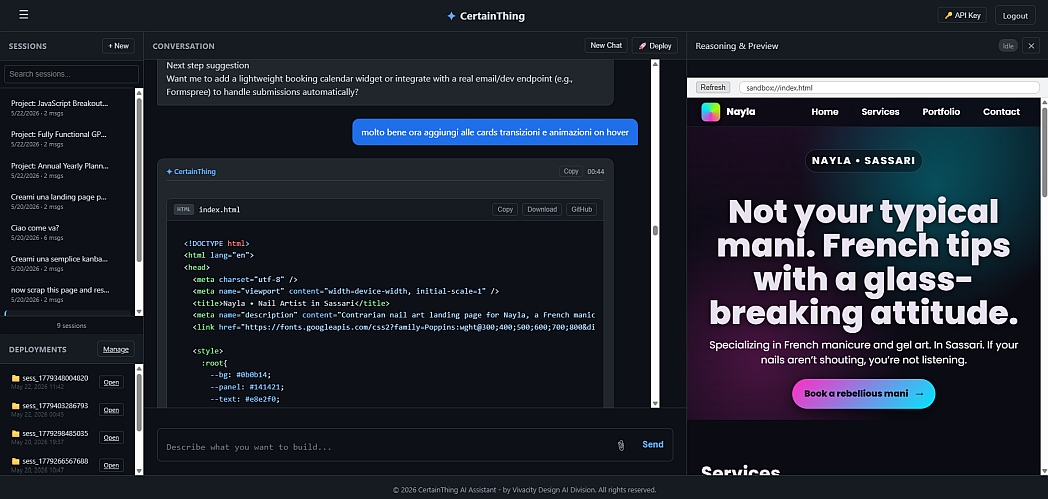Click the Deploy rocket button
1048x499 pixels.
(x=654, y=45)
